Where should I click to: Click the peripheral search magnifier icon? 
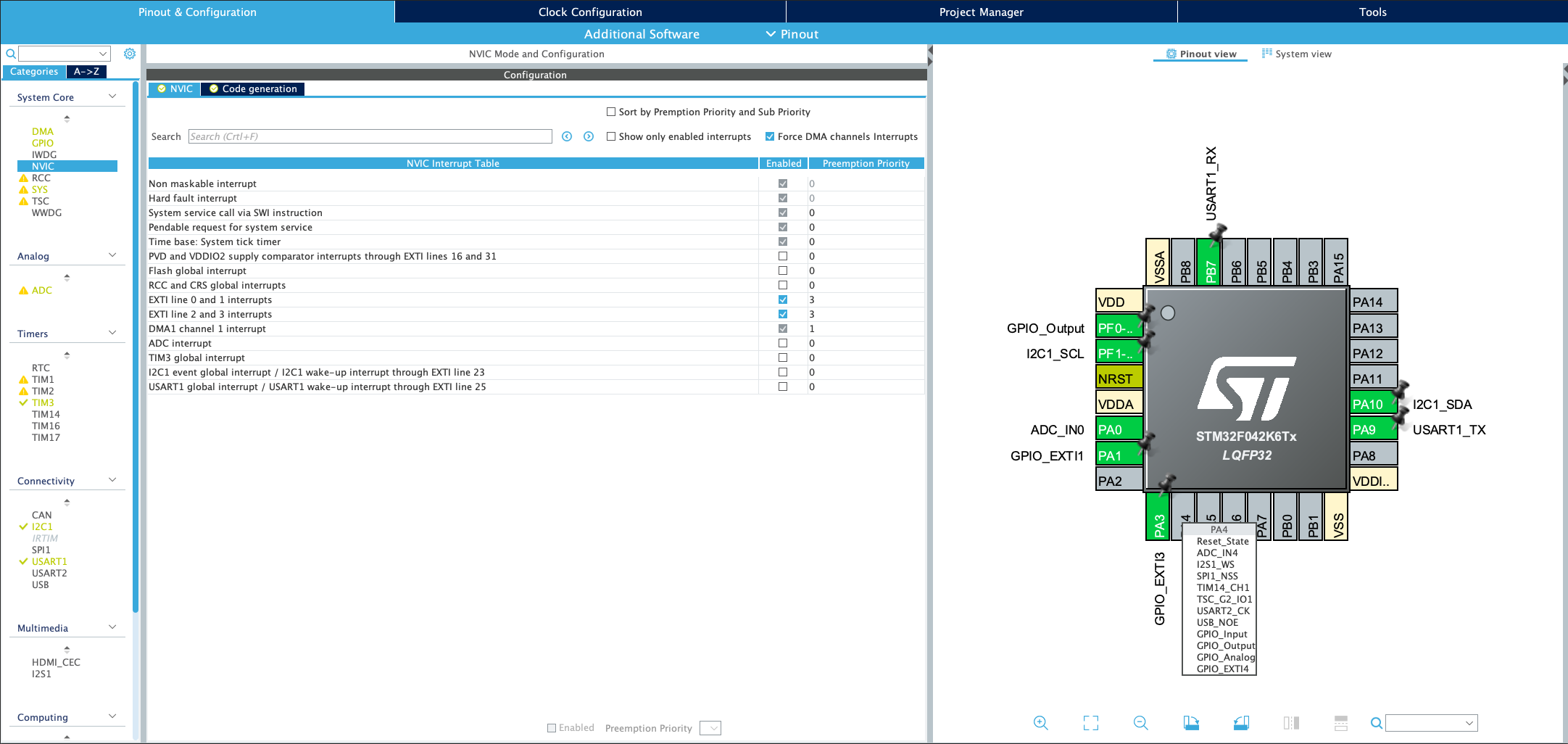[x=10, y=54]
